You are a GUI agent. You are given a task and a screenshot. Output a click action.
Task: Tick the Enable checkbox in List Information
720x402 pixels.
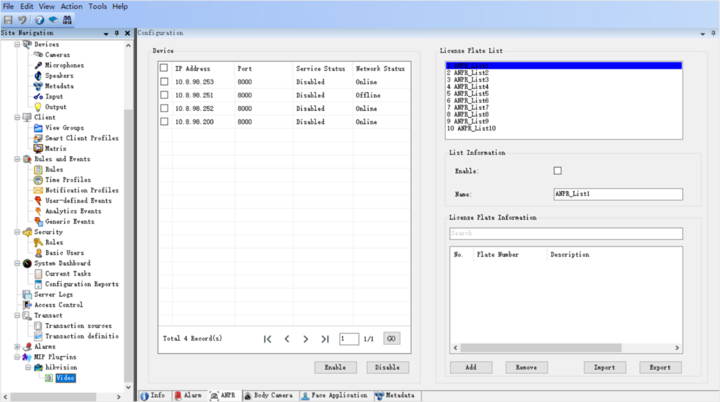pos(558,171)
